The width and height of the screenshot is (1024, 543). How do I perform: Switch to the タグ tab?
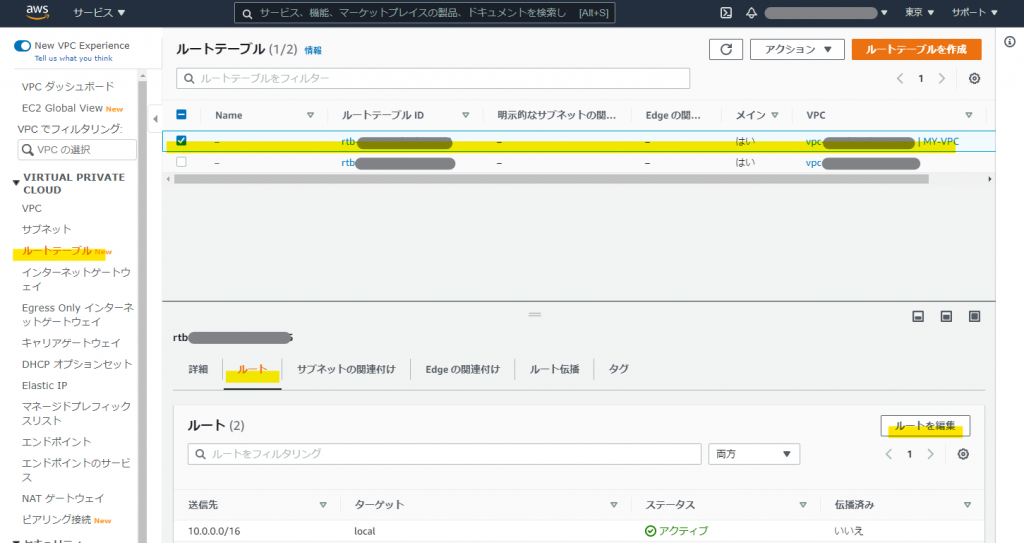point(618,369)
